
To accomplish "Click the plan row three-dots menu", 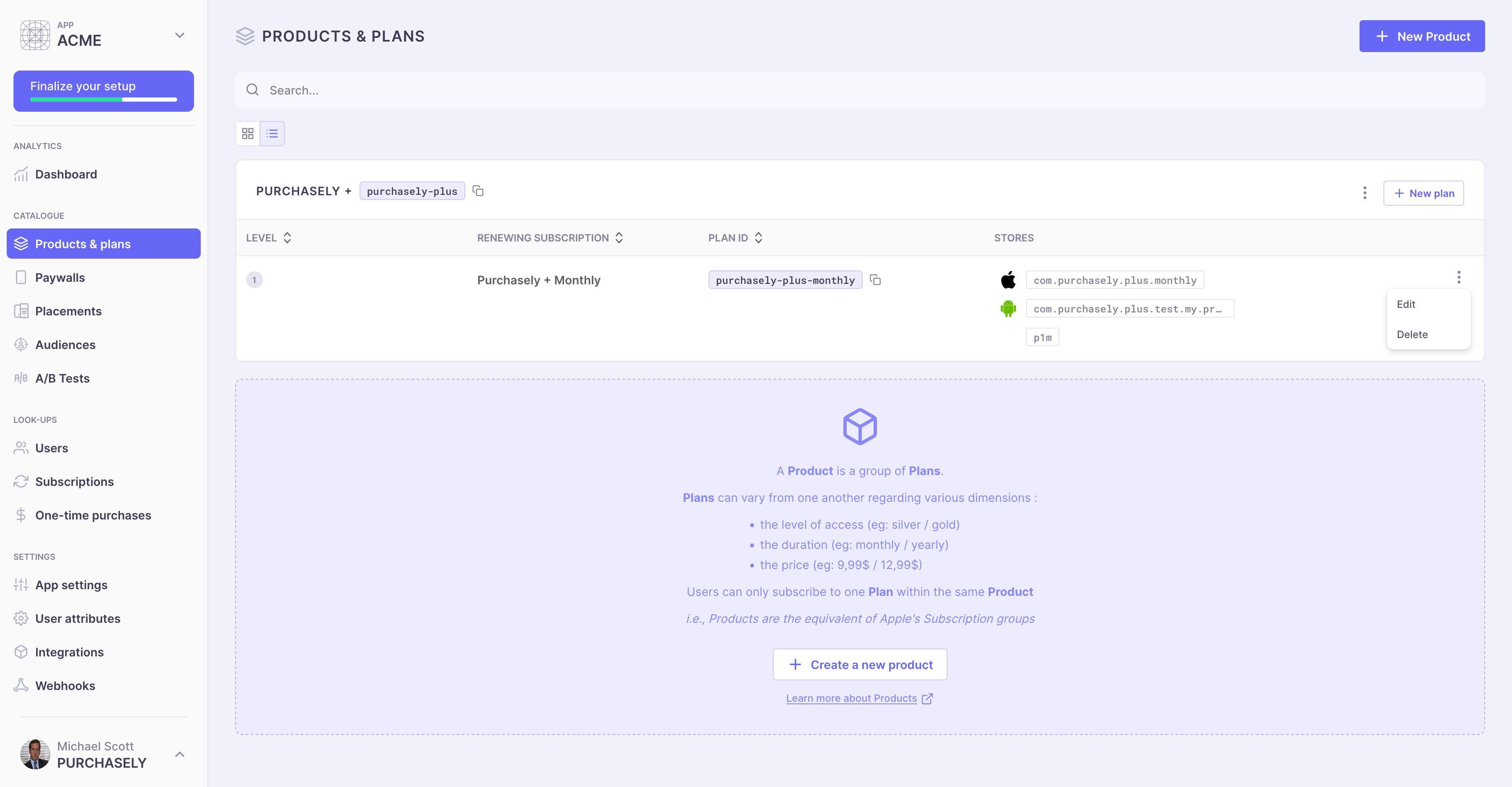I will click(1459, 277).
